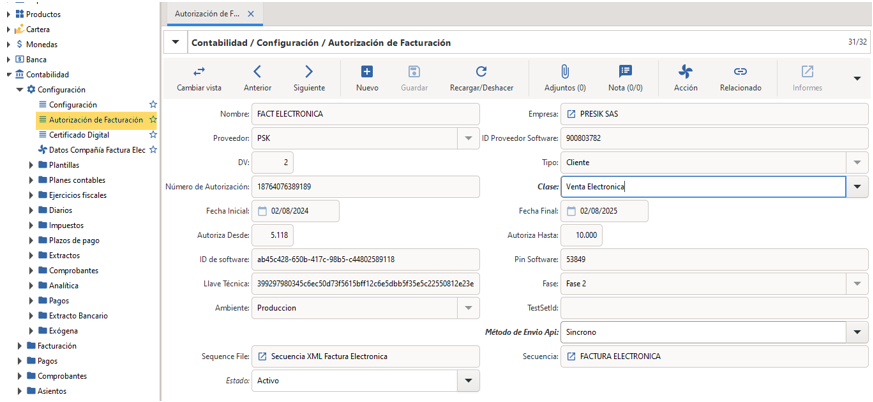This screenshot has height=402, width=873.
Task: Select the Autorización de F... tab
Action: (215, 14)
